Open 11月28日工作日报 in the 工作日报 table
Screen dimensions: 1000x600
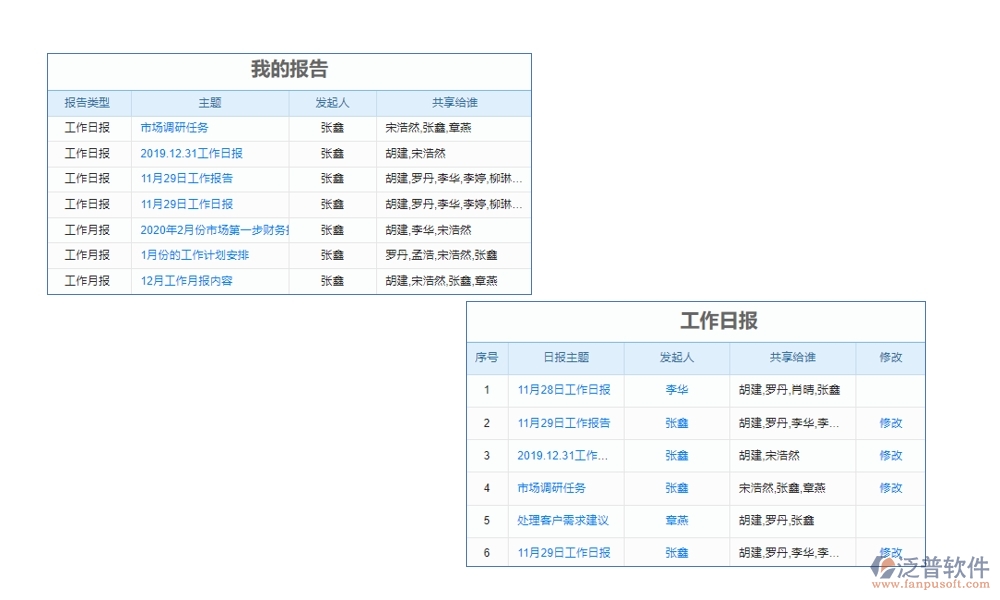click(x=566, y=390)
